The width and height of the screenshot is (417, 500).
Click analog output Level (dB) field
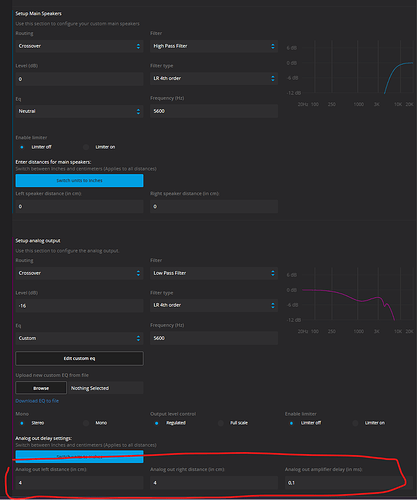click(x=79, y=306)
